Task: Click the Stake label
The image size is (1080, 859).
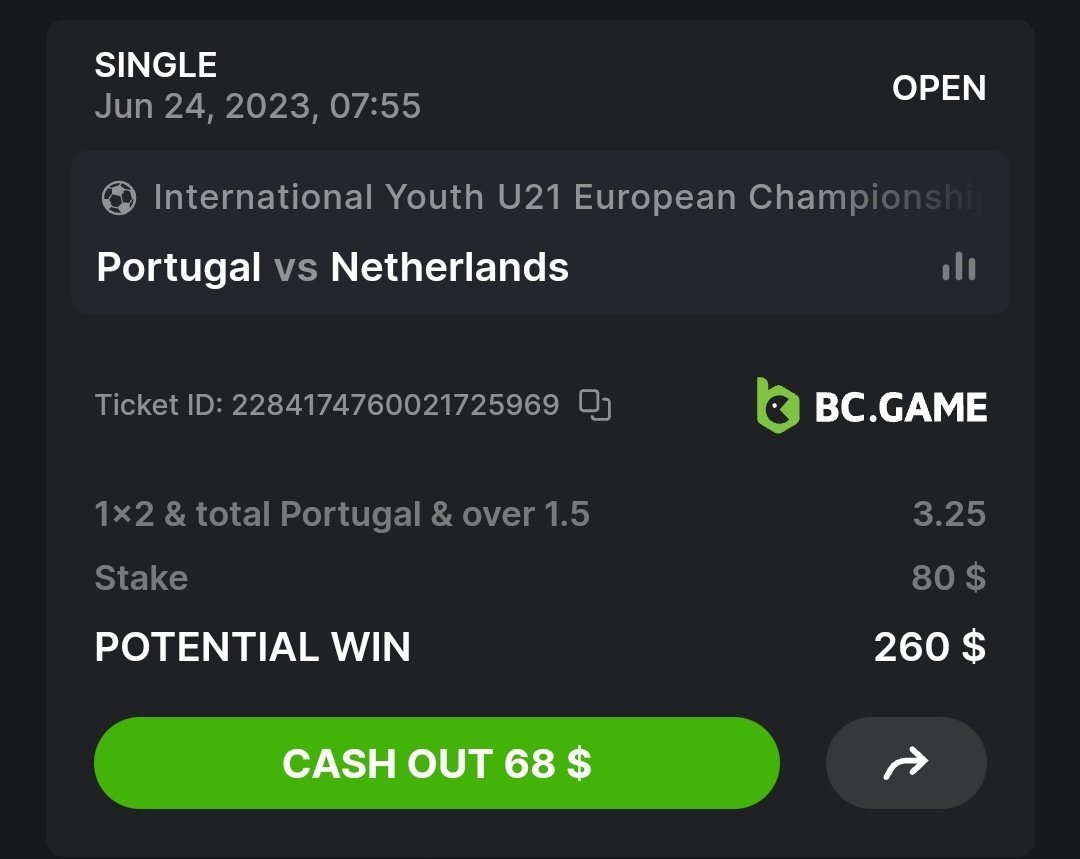Action: [x=141, y=578]
